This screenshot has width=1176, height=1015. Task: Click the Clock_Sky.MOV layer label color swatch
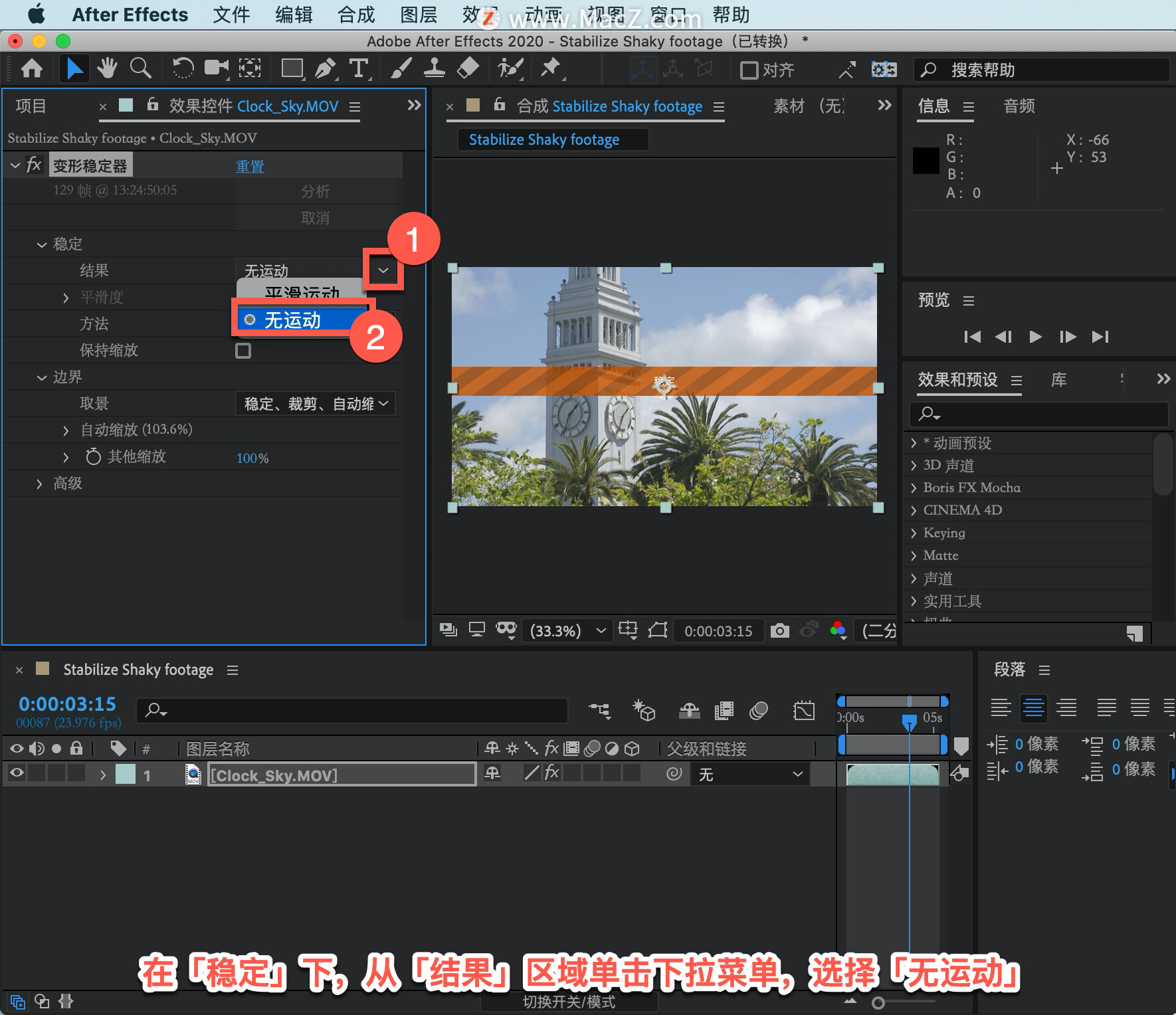(x=126, y=774)
